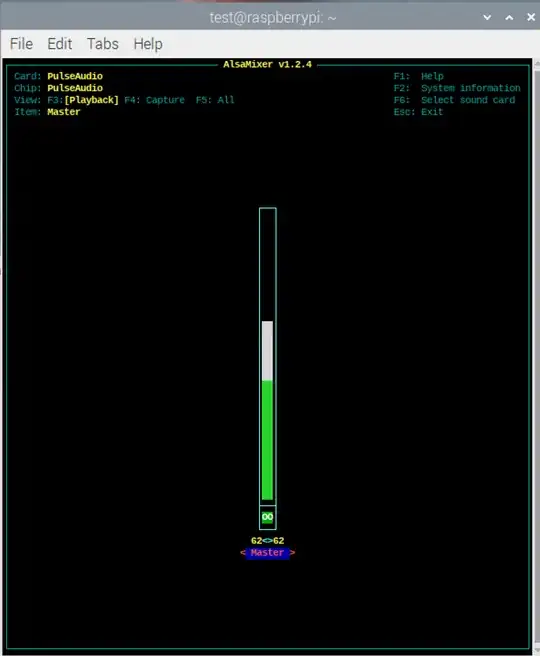The image size is (540, 656).
Task: Click the Chip PulseAudio value
Action: coord(75,88)
